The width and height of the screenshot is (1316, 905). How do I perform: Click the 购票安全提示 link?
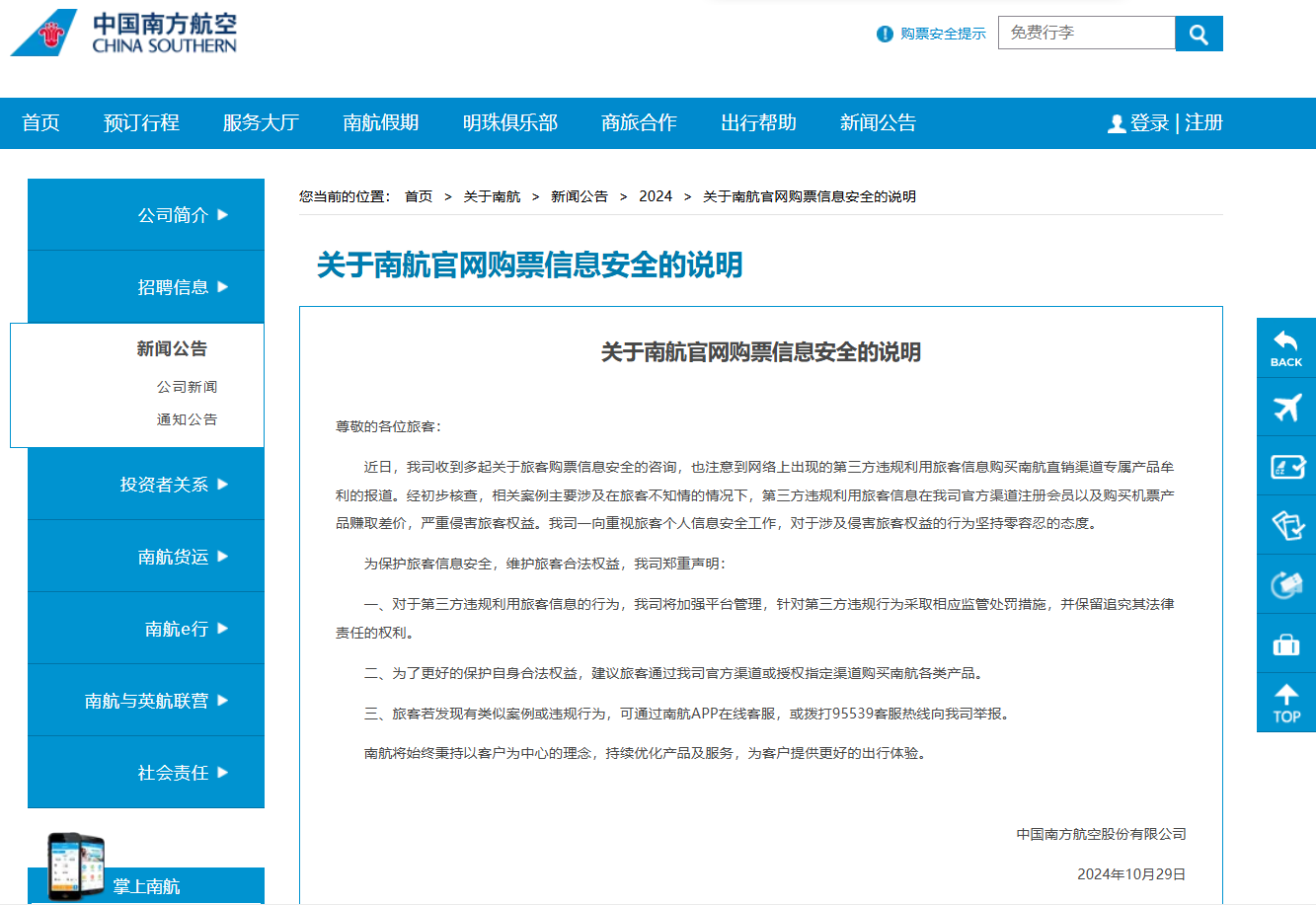(x=942, y=34)
